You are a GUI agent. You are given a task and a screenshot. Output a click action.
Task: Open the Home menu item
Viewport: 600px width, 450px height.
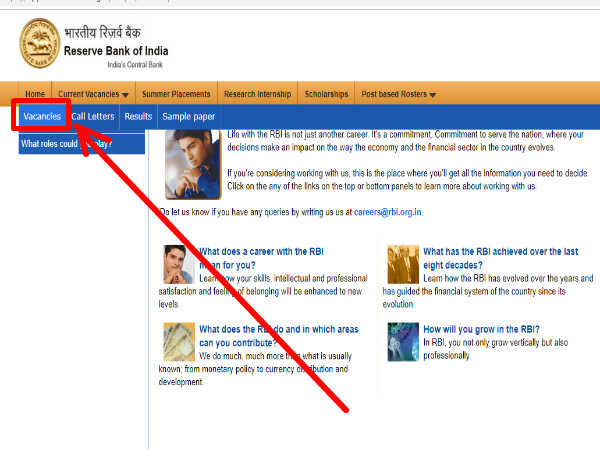coord(35,94)
